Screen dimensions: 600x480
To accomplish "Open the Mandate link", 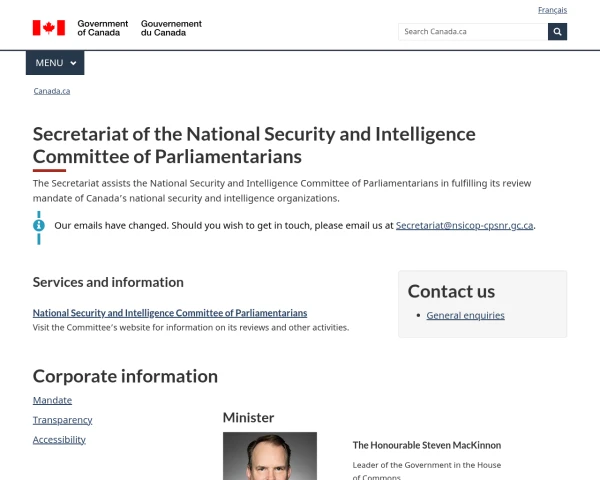I will click(x=52, y=401).
